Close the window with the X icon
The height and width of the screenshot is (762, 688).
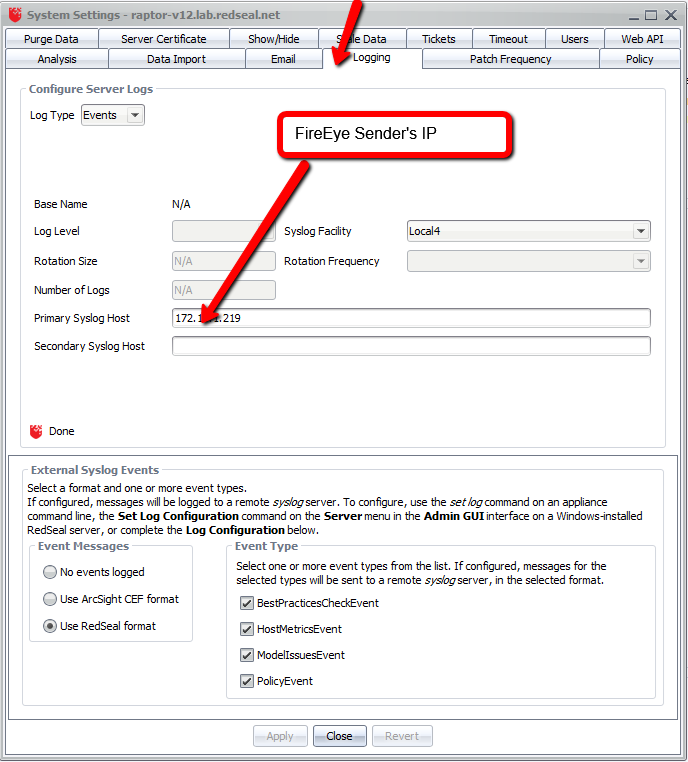coord(671,15)
